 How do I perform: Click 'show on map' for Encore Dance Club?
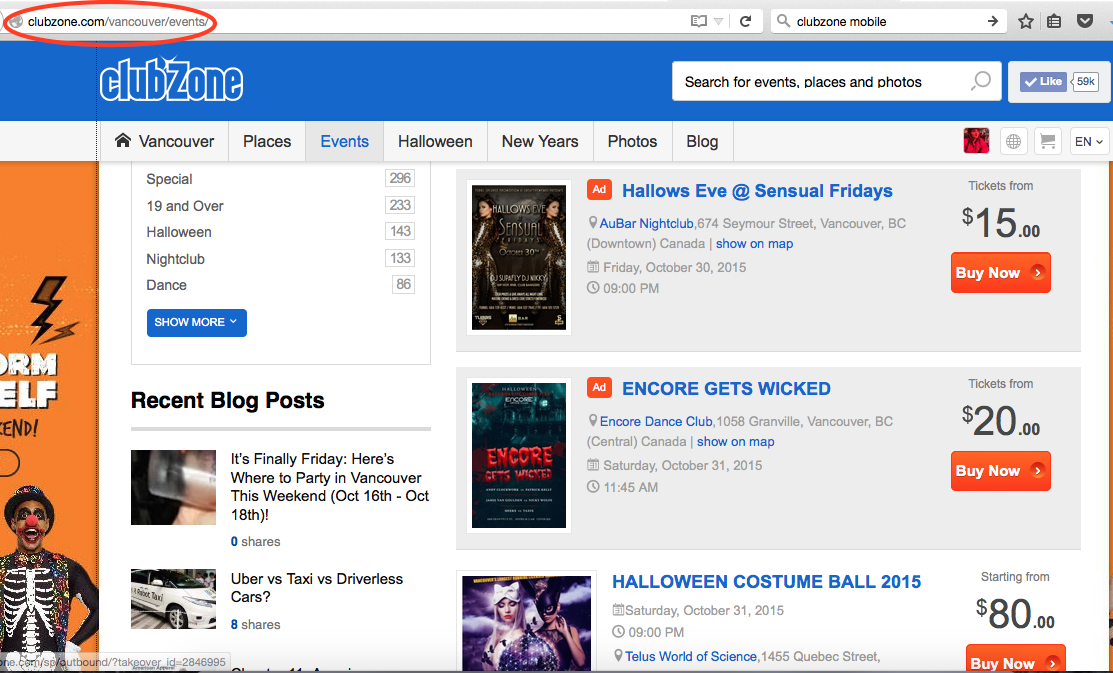click(x=735, y=442)
